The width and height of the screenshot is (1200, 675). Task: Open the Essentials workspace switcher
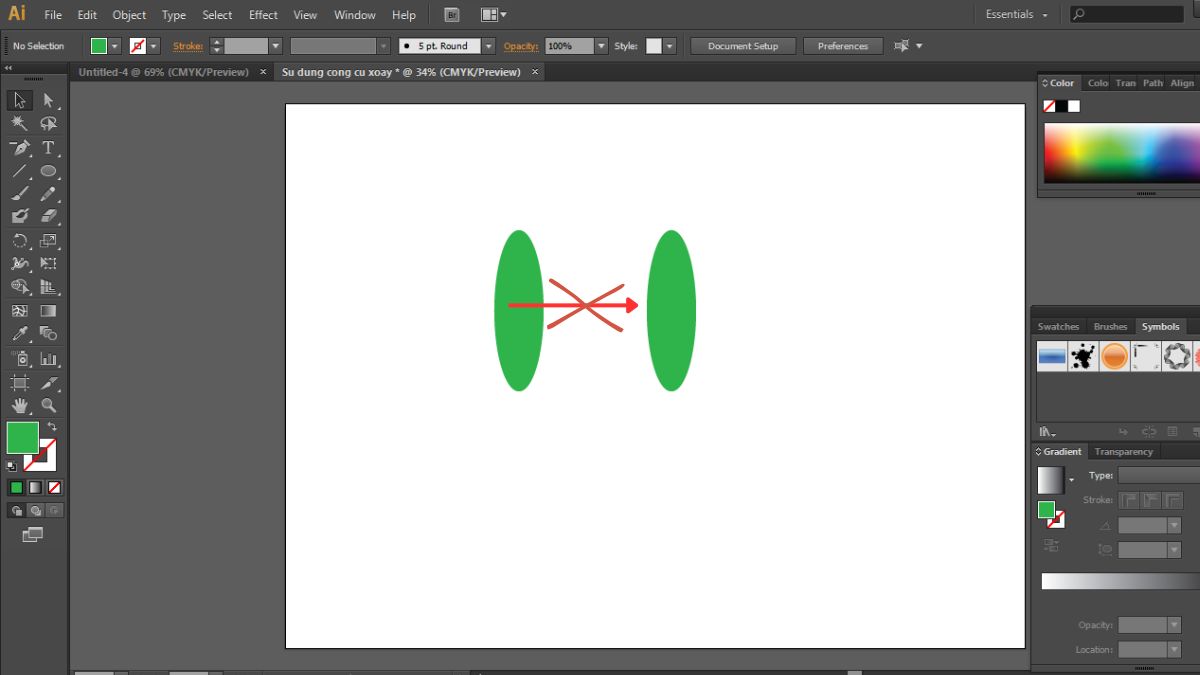click(x=1017, y=15)
